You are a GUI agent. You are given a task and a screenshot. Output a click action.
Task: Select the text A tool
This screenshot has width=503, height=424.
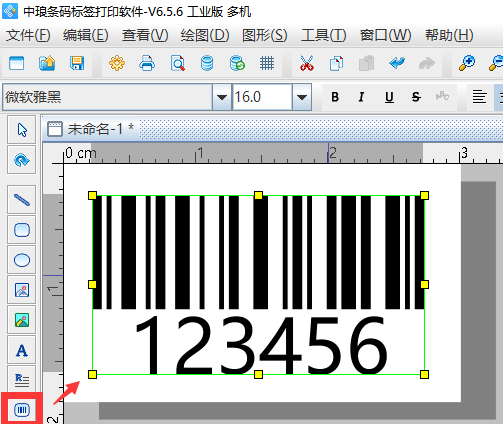[22, 350]
